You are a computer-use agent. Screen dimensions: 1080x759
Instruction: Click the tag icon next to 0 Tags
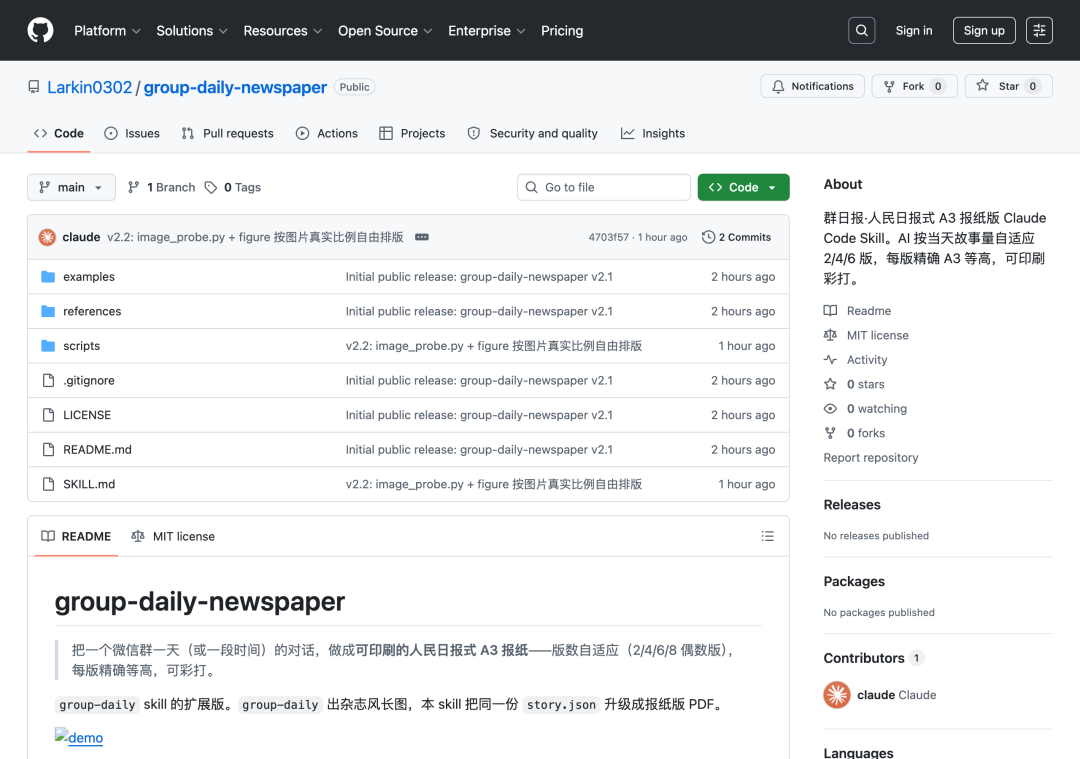coord(211,187)
